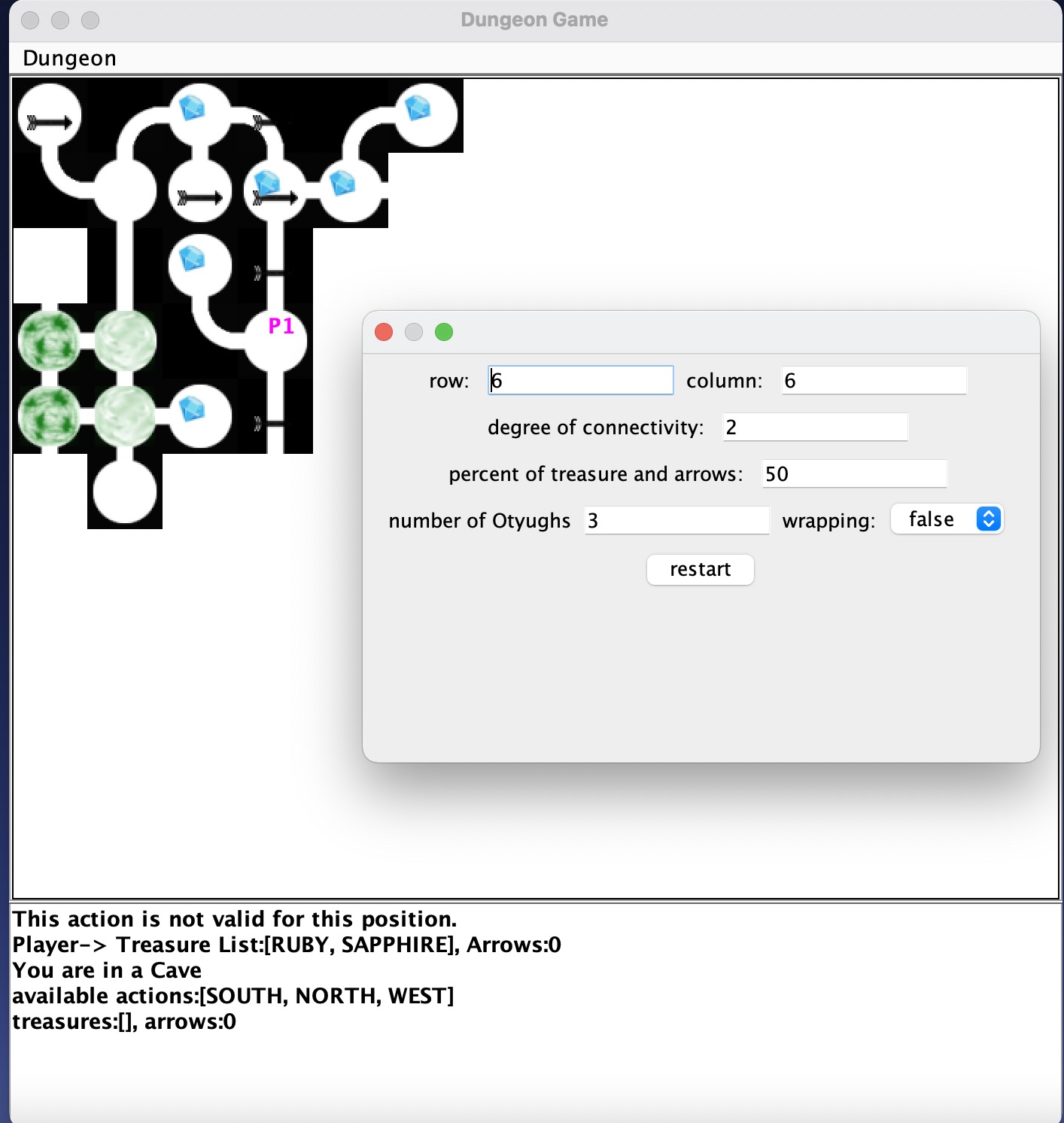This screenshot has width=1064, height=1123.
Task: Click the top-row diamond above the arrow-only cave
Action: tap(192, 108)
